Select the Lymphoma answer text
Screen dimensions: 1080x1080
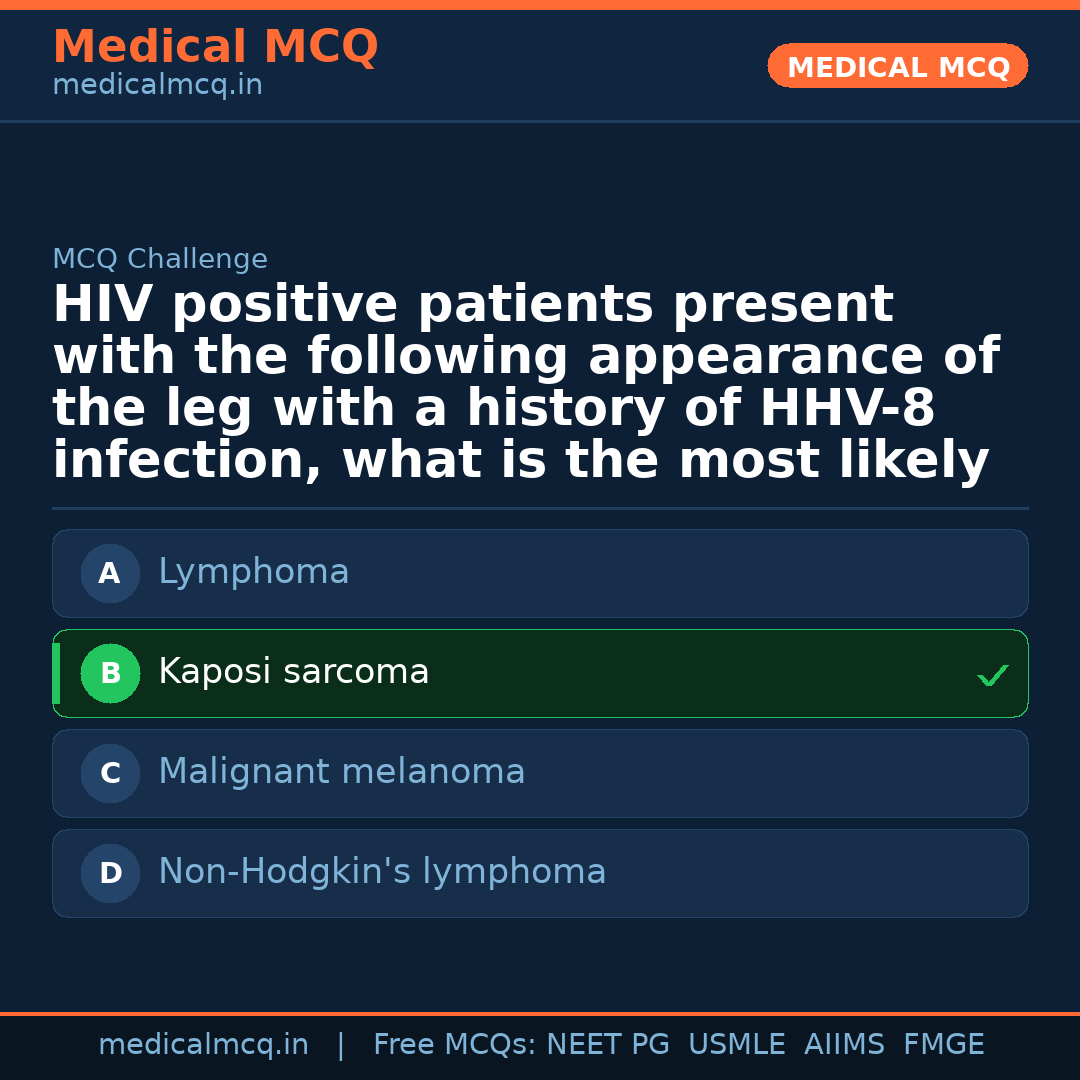click(254, 572)
